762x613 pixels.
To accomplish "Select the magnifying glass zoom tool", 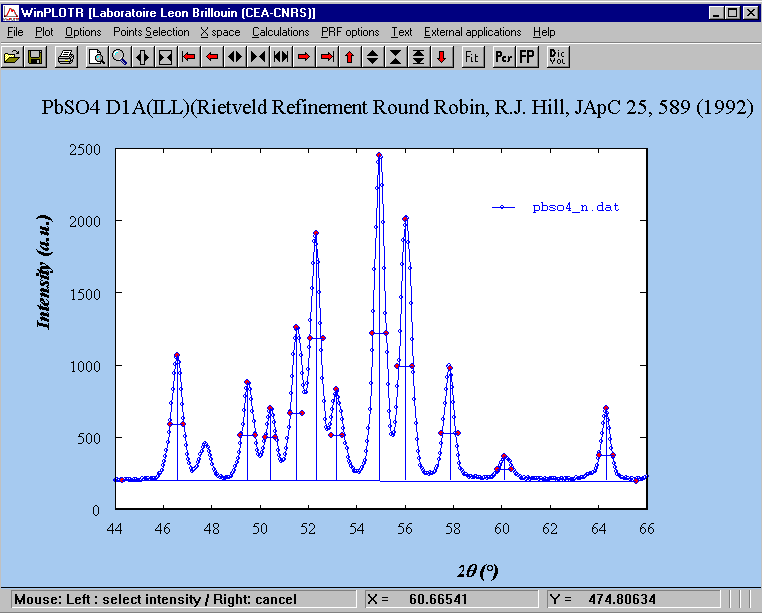I will (x=119, y=57).
